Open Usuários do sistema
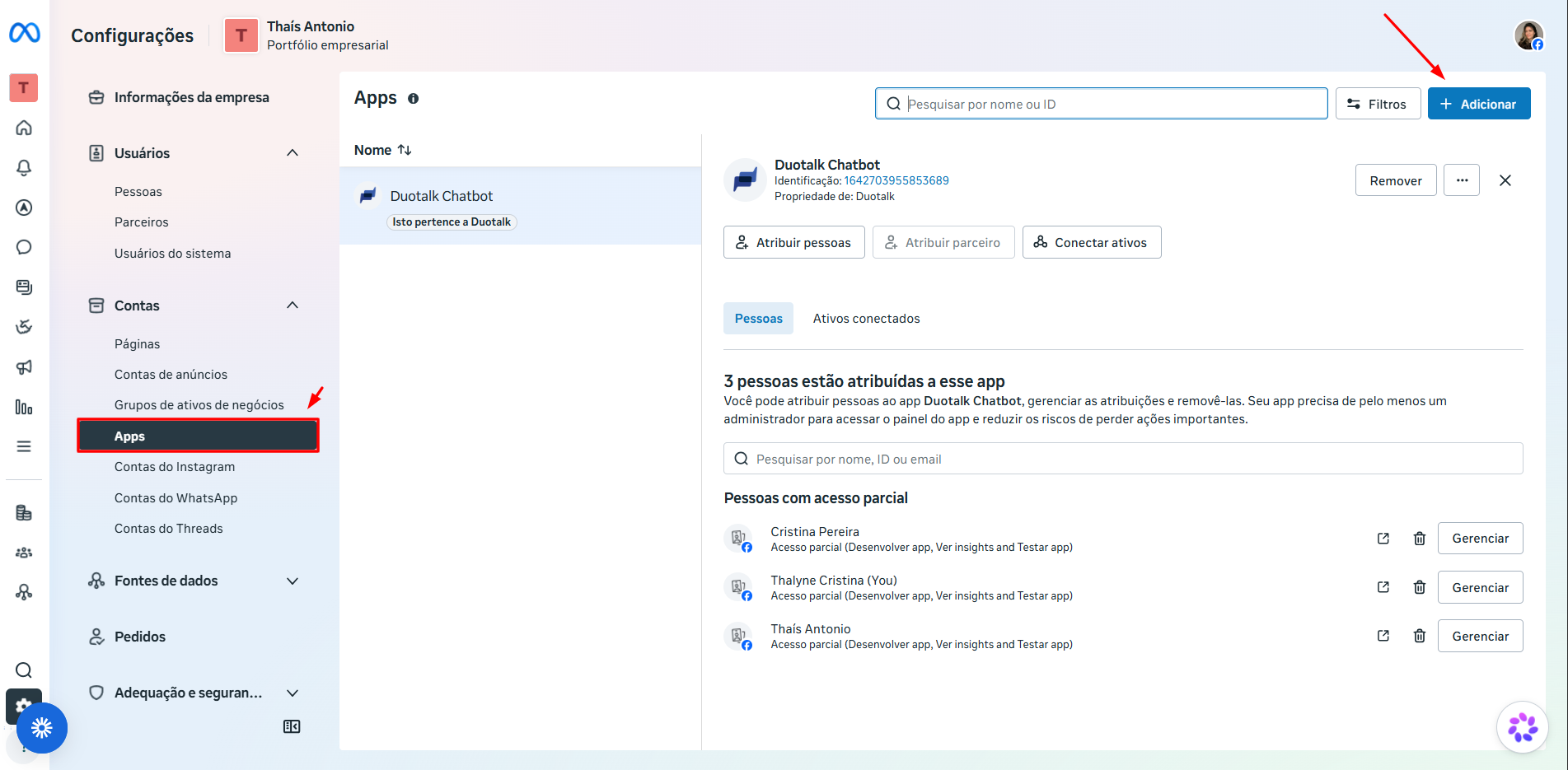1568x770 pixels. pyautogui.click(x=173, y=254)
